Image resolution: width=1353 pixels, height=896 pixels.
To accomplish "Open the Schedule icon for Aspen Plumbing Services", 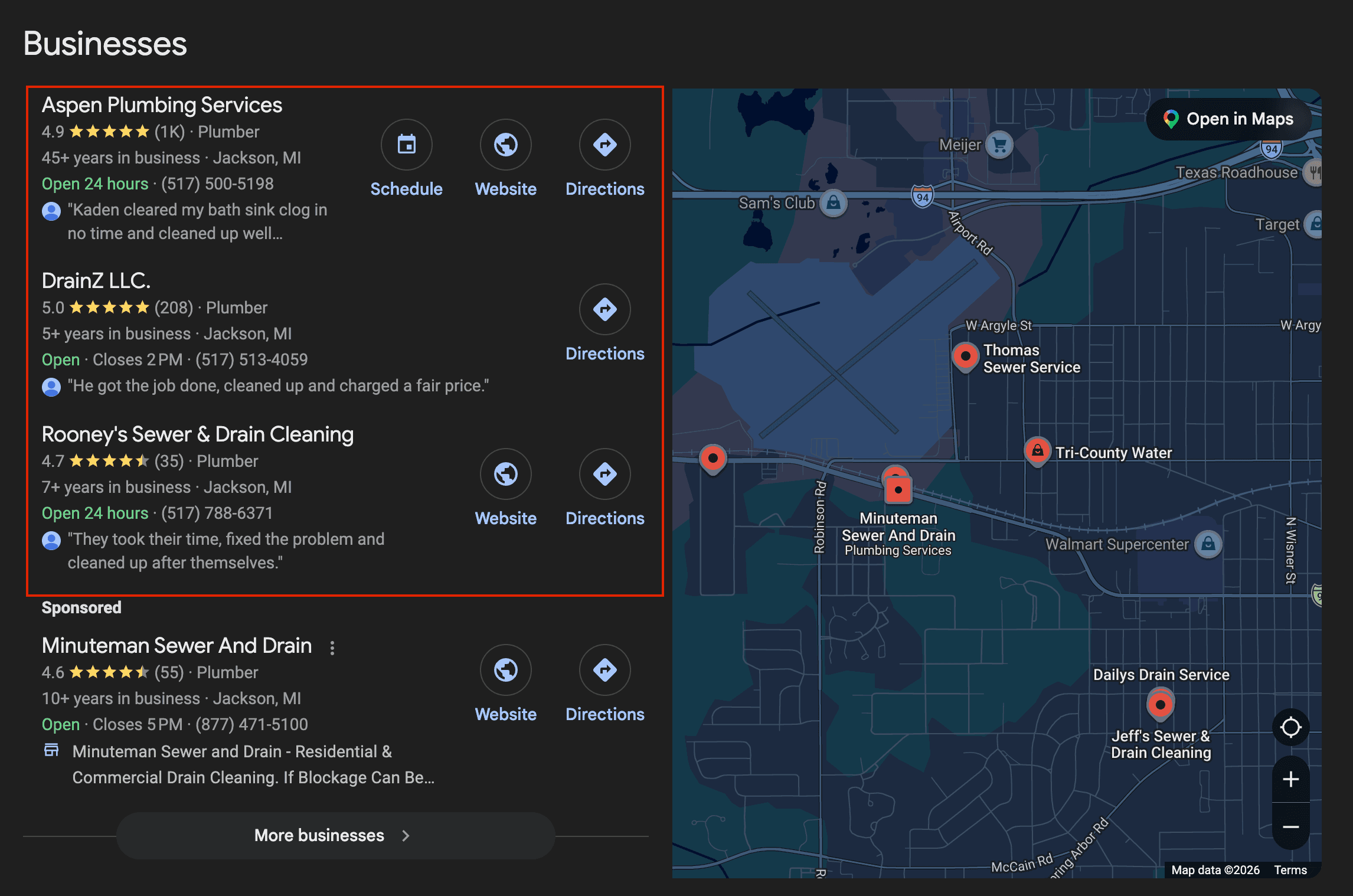I will (x=407, y=145).
